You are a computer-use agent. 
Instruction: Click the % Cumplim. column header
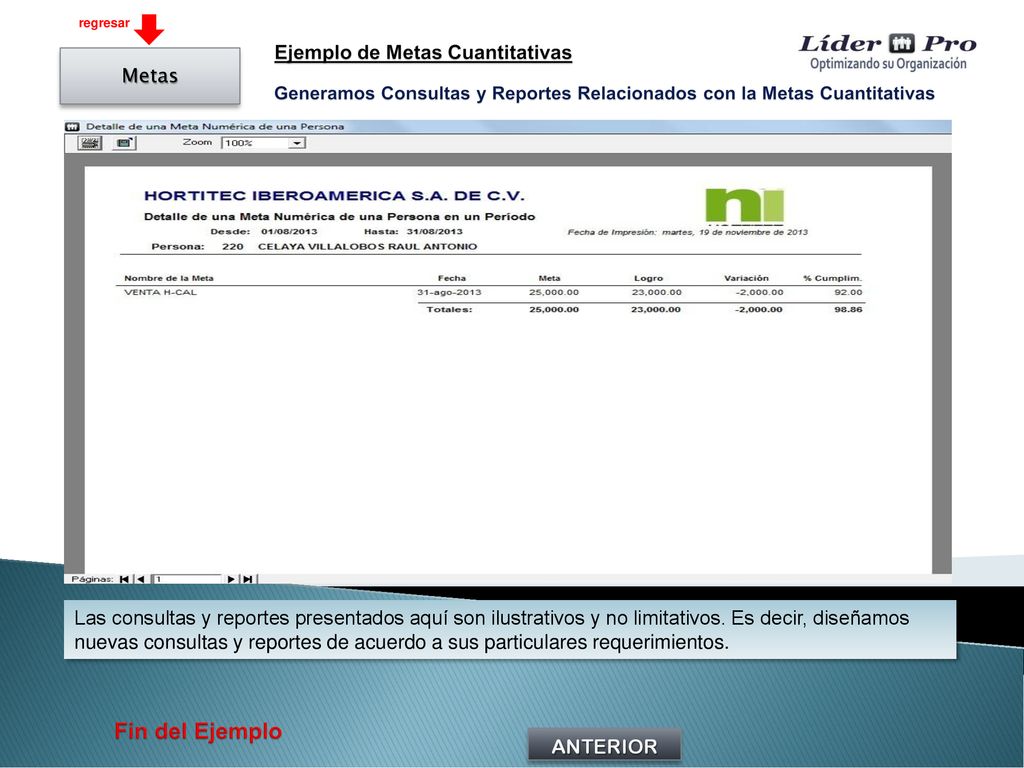[833, 278]
